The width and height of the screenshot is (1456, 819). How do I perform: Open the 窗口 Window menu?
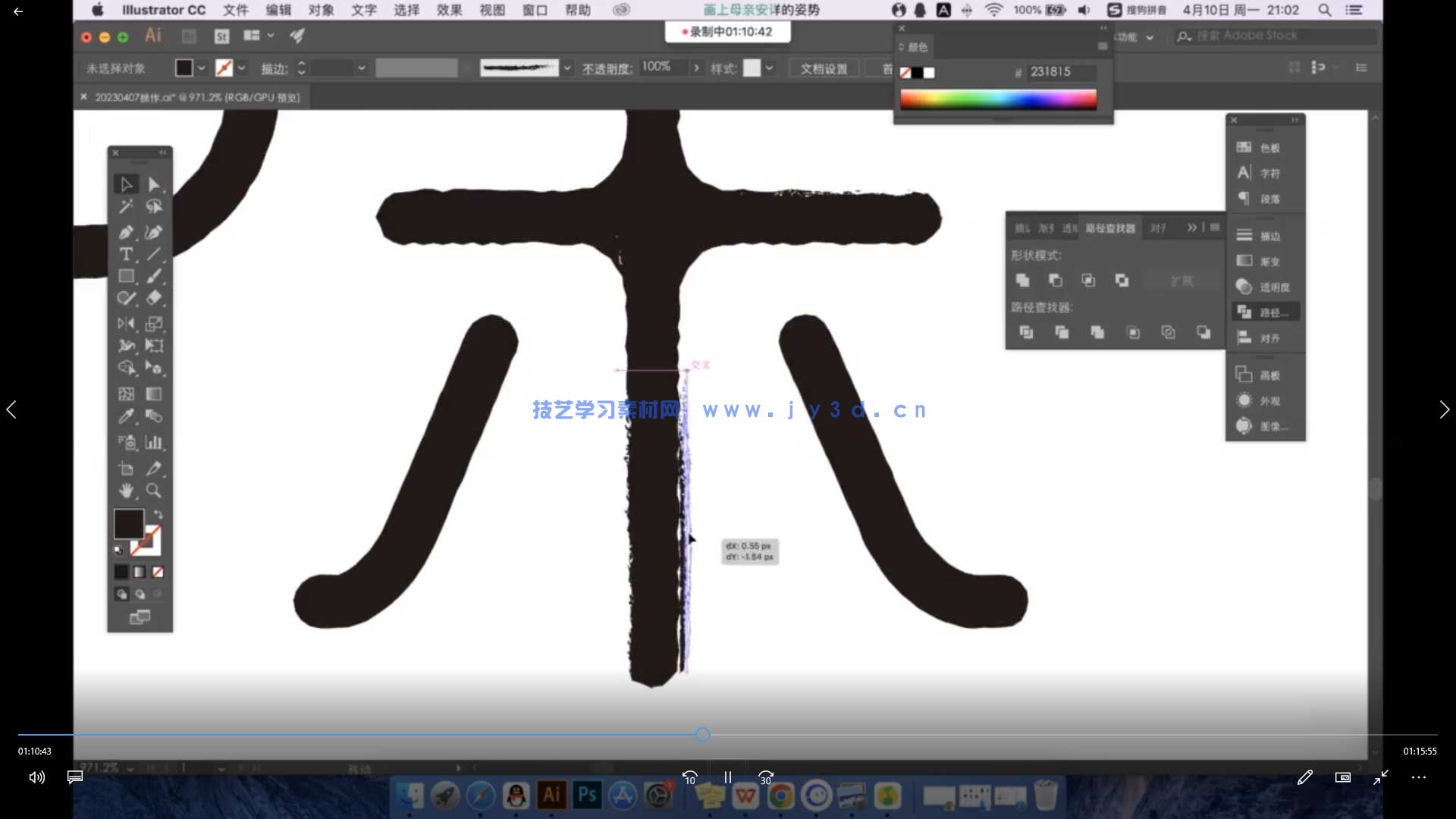coord(535,10)
